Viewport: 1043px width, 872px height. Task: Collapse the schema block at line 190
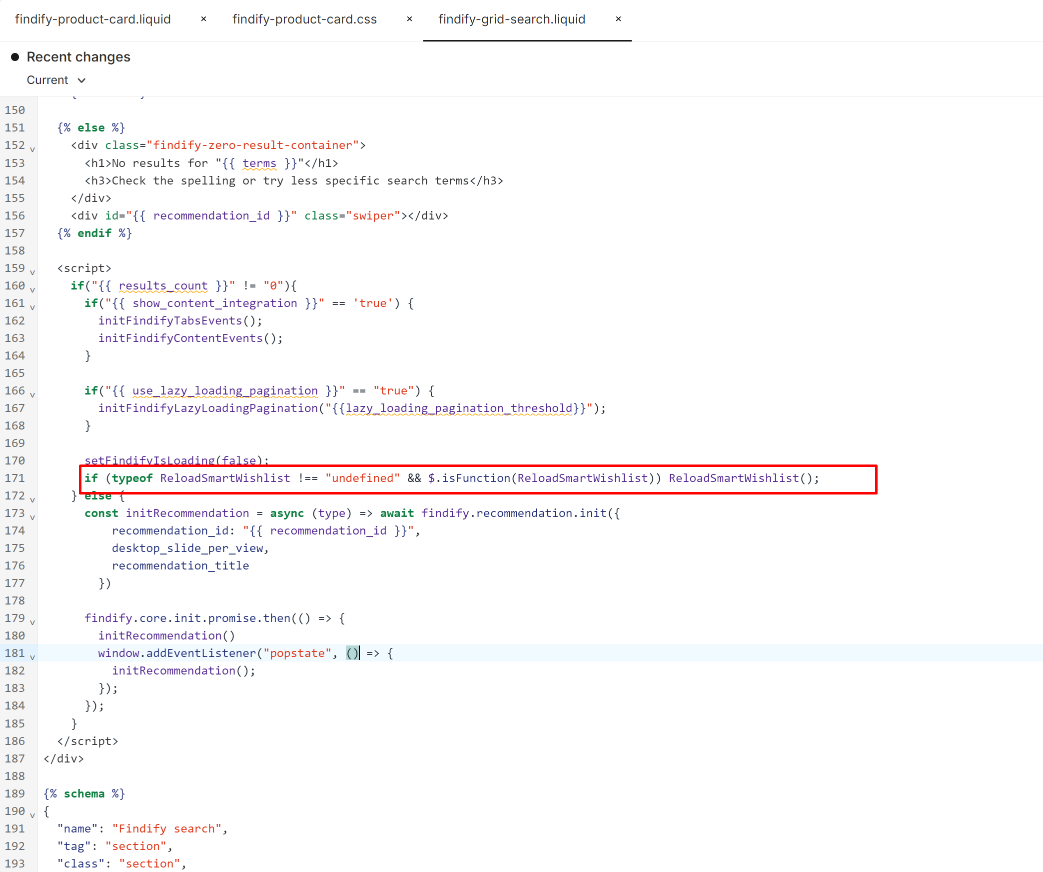[x=32, y=813]
